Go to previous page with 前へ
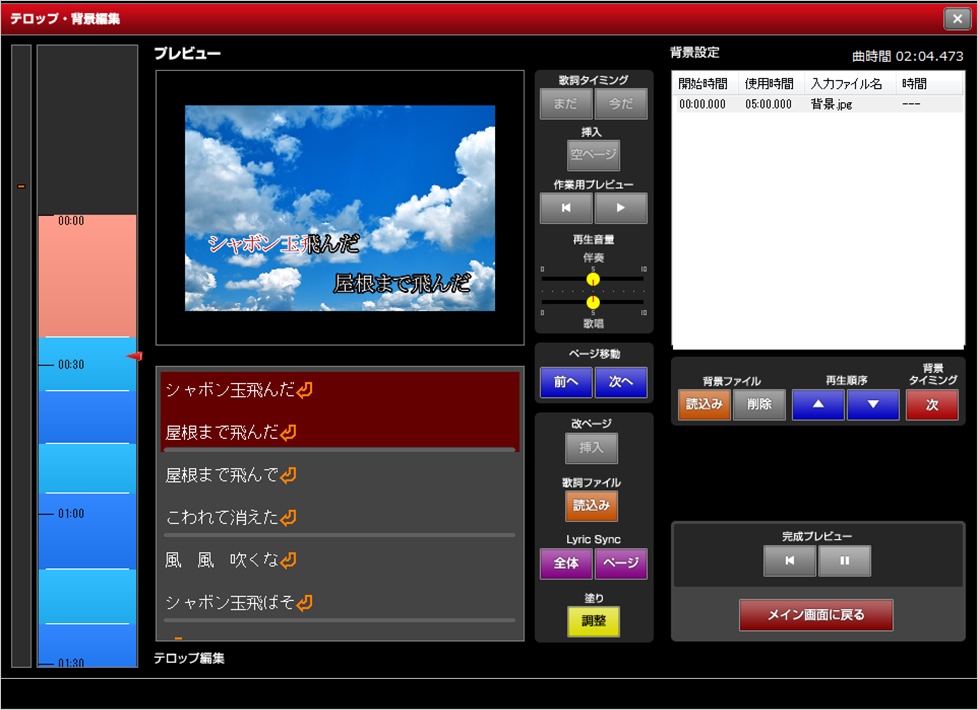The width and height of the screenshot is (978, 710). click(566, 382)
